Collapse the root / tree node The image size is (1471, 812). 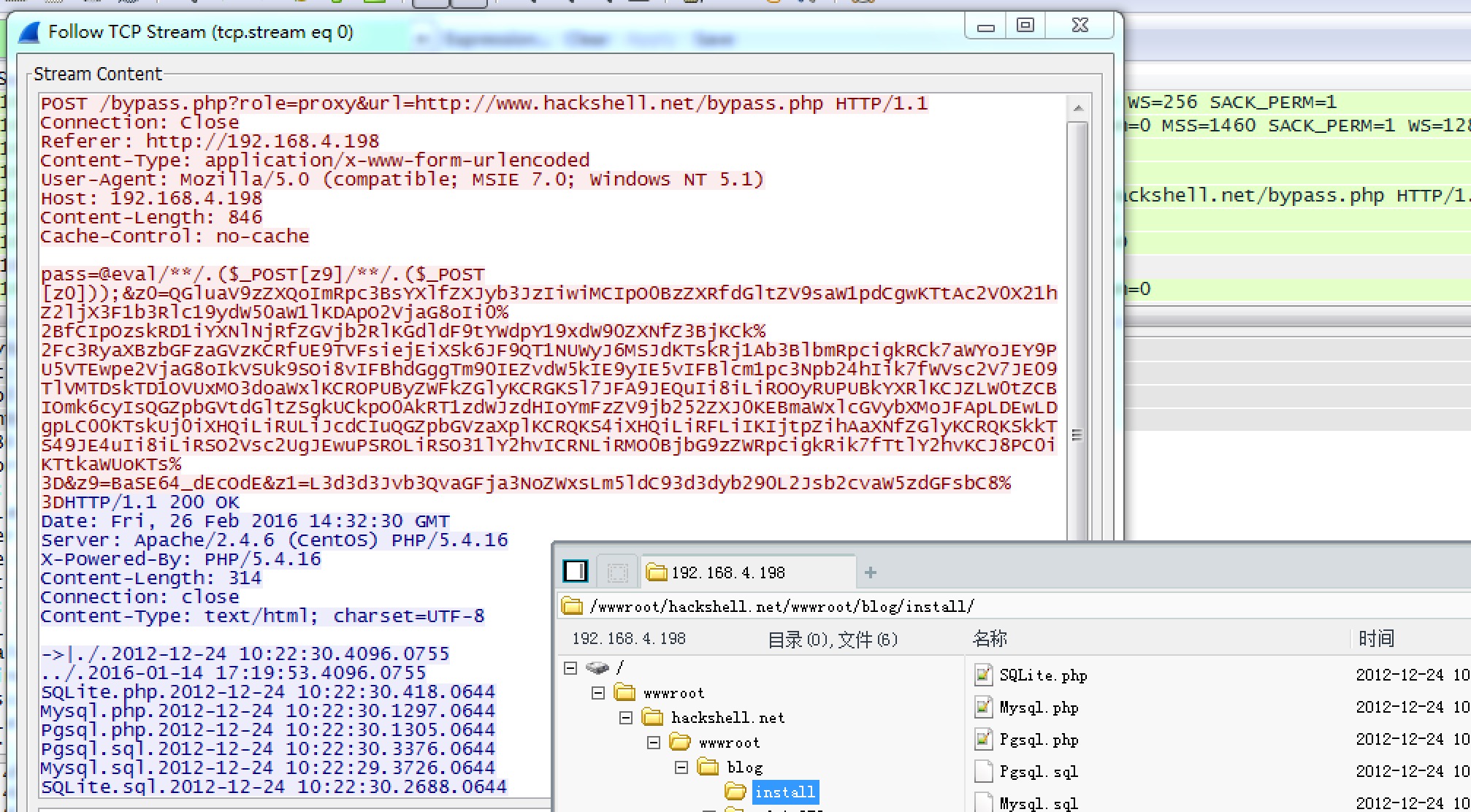(x=570, y=667)
